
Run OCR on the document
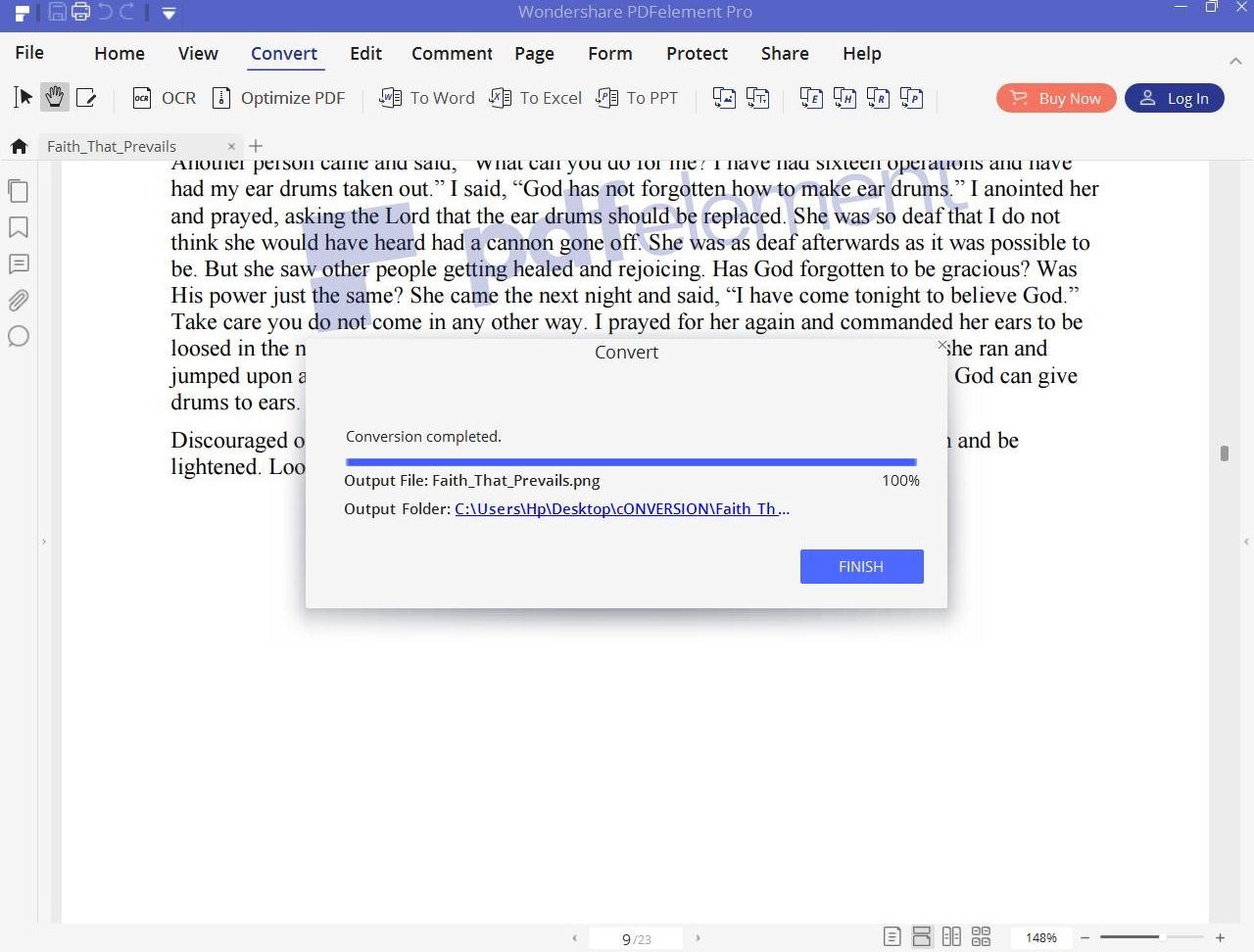(164, 98)
